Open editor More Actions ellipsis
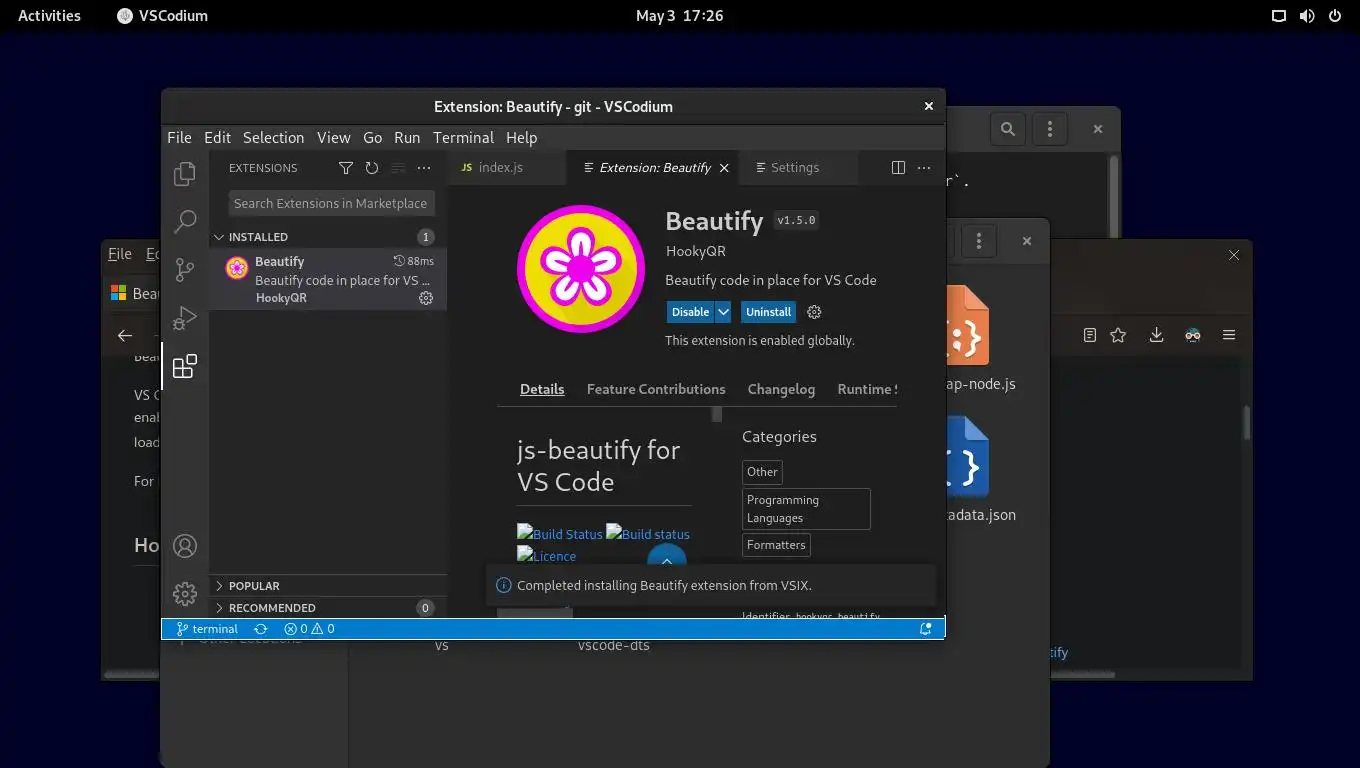 [924, 168]
